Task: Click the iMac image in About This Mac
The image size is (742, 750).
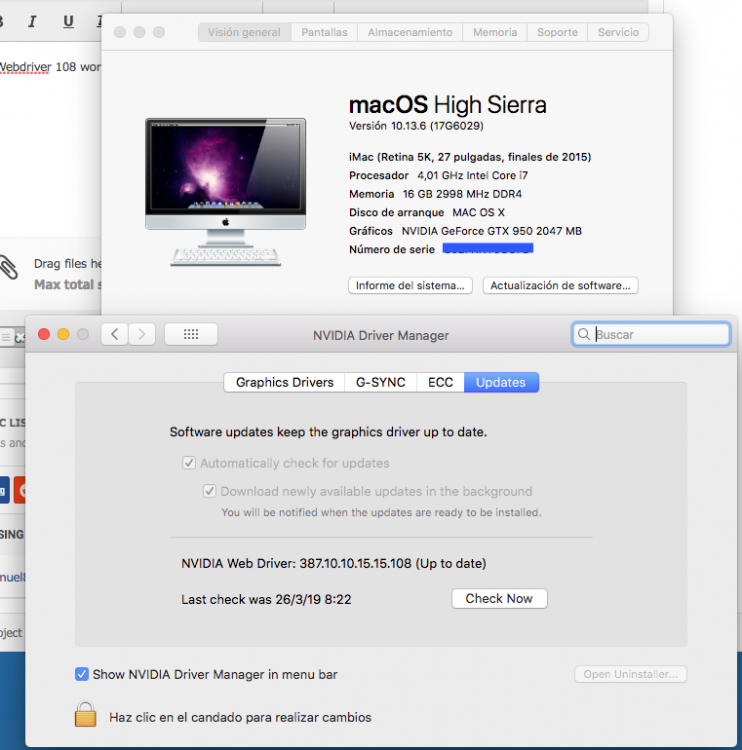Action: point(225,192)
